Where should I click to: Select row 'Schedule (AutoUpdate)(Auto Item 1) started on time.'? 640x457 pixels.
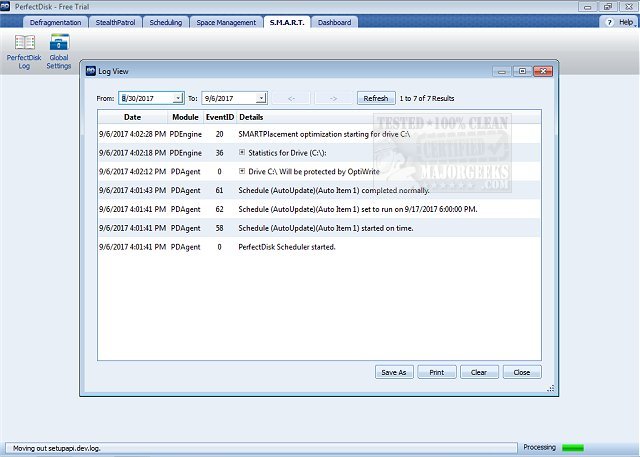[x=319, y=228]
